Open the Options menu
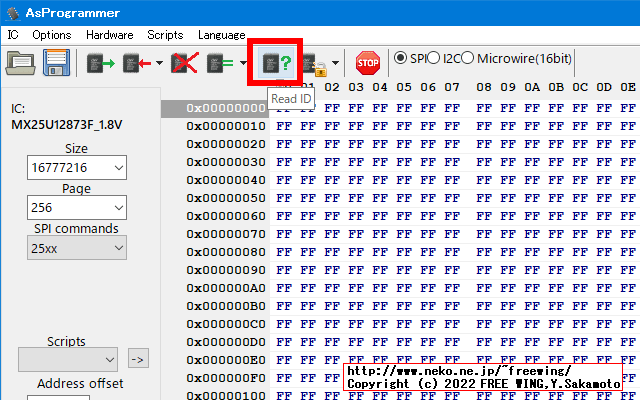Viewport: 640px width, 400px height. pos(51,35)
